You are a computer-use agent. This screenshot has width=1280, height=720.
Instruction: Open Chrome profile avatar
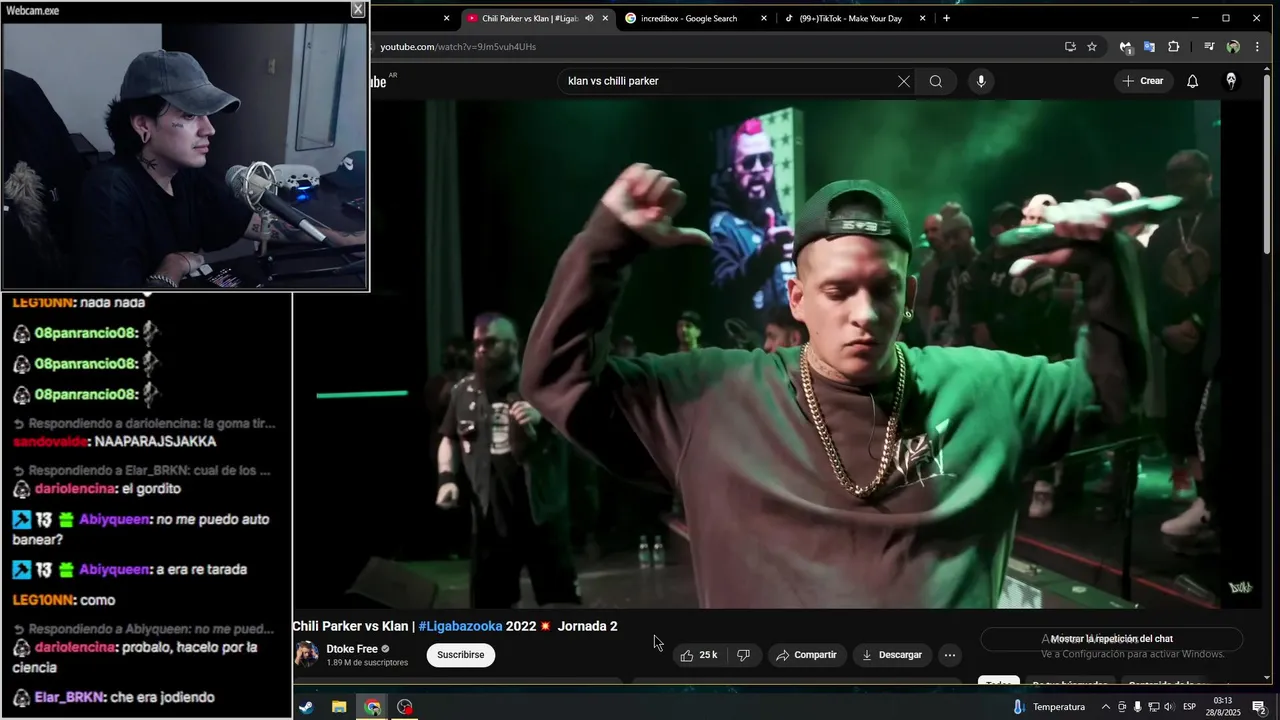pos(1233,47)
